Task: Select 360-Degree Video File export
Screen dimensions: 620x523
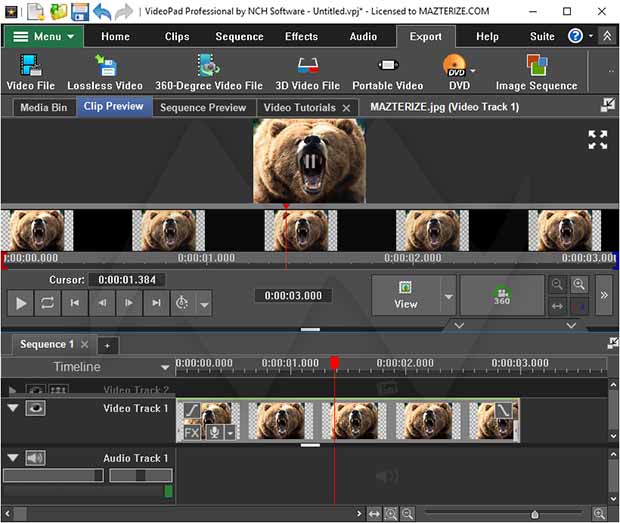Action: [x=209, y=72]
